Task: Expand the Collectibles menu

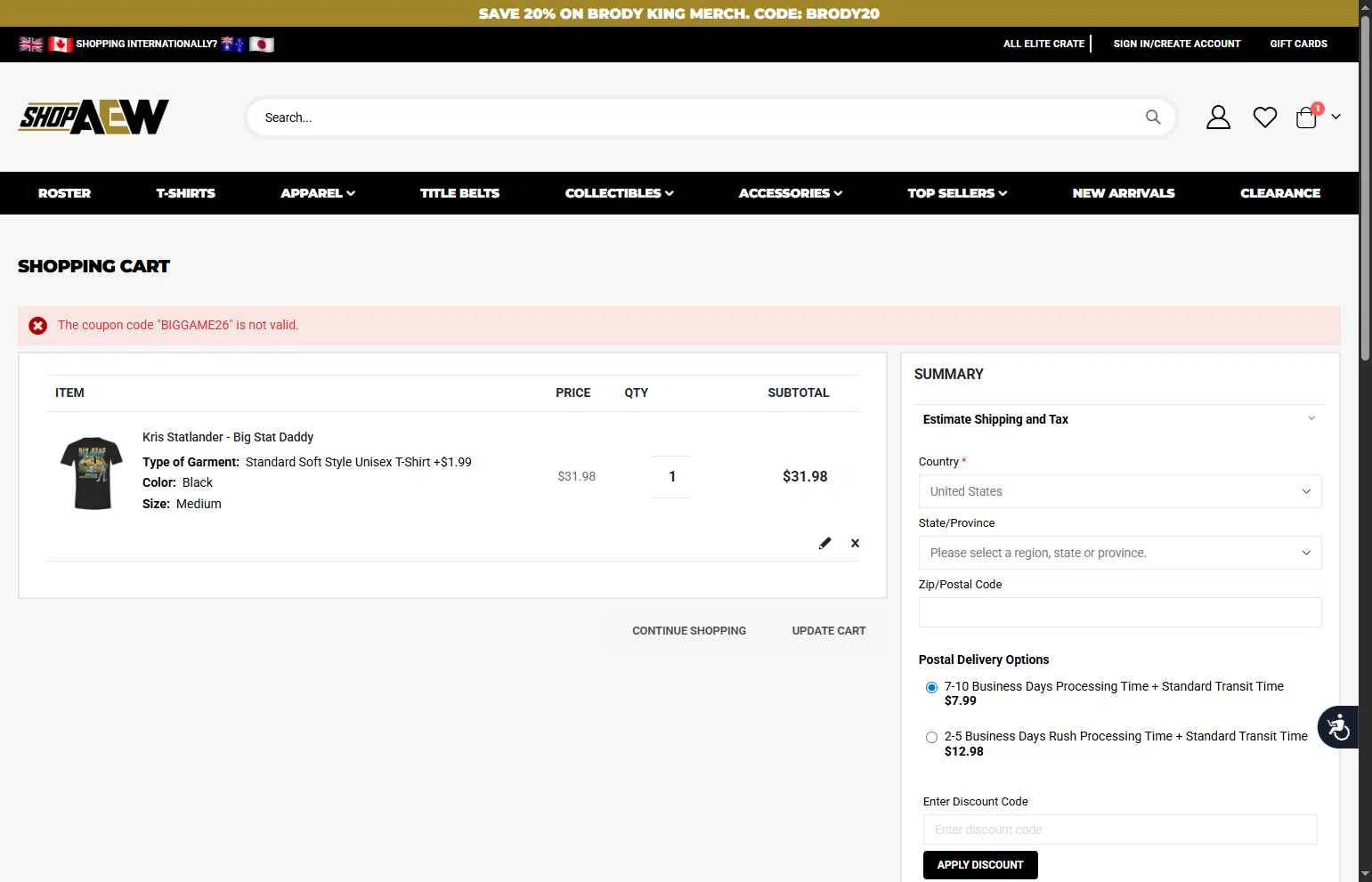Action: pos(620,193)
